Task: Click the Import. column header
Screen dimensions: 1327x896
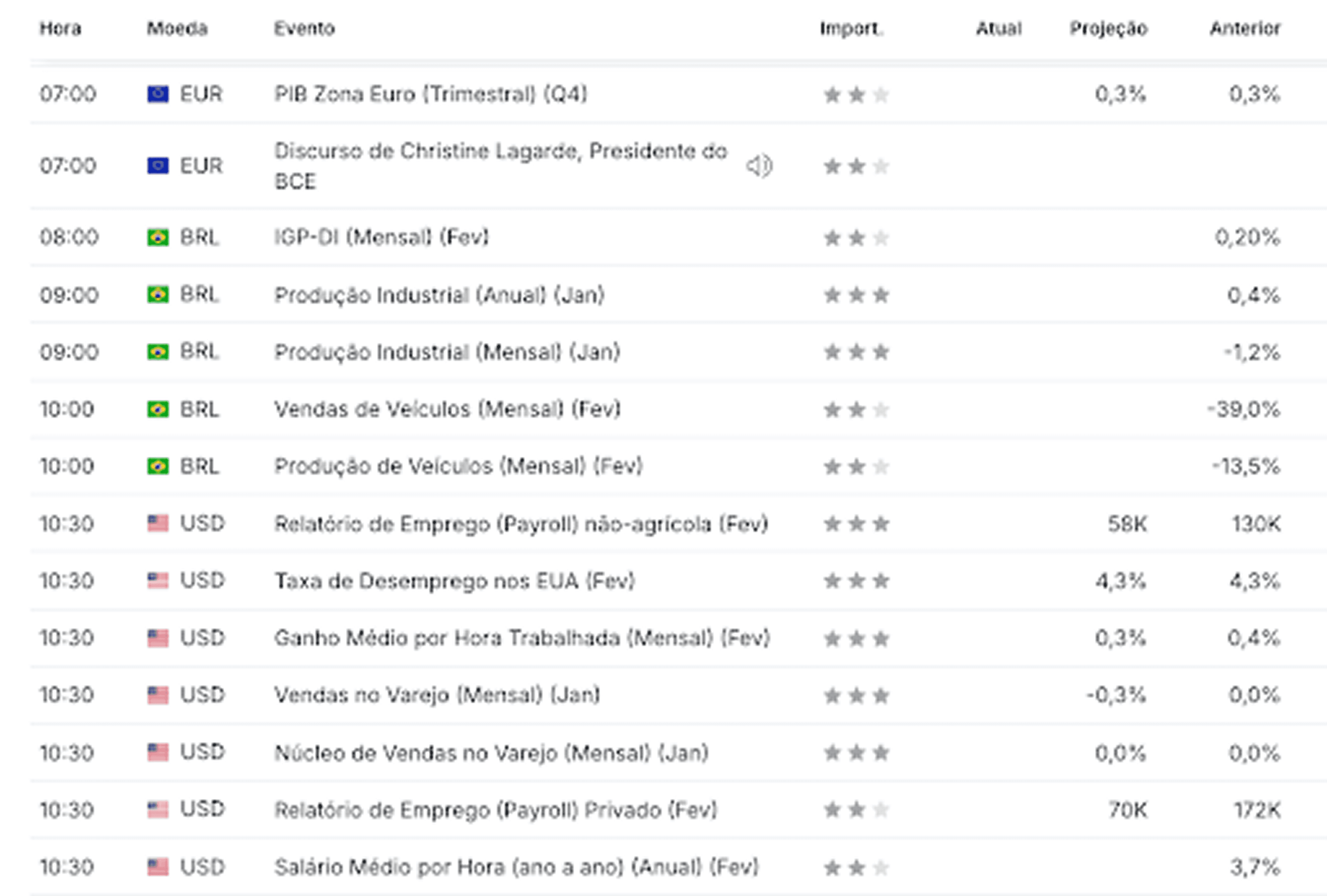Action: [x=851, y=28]
